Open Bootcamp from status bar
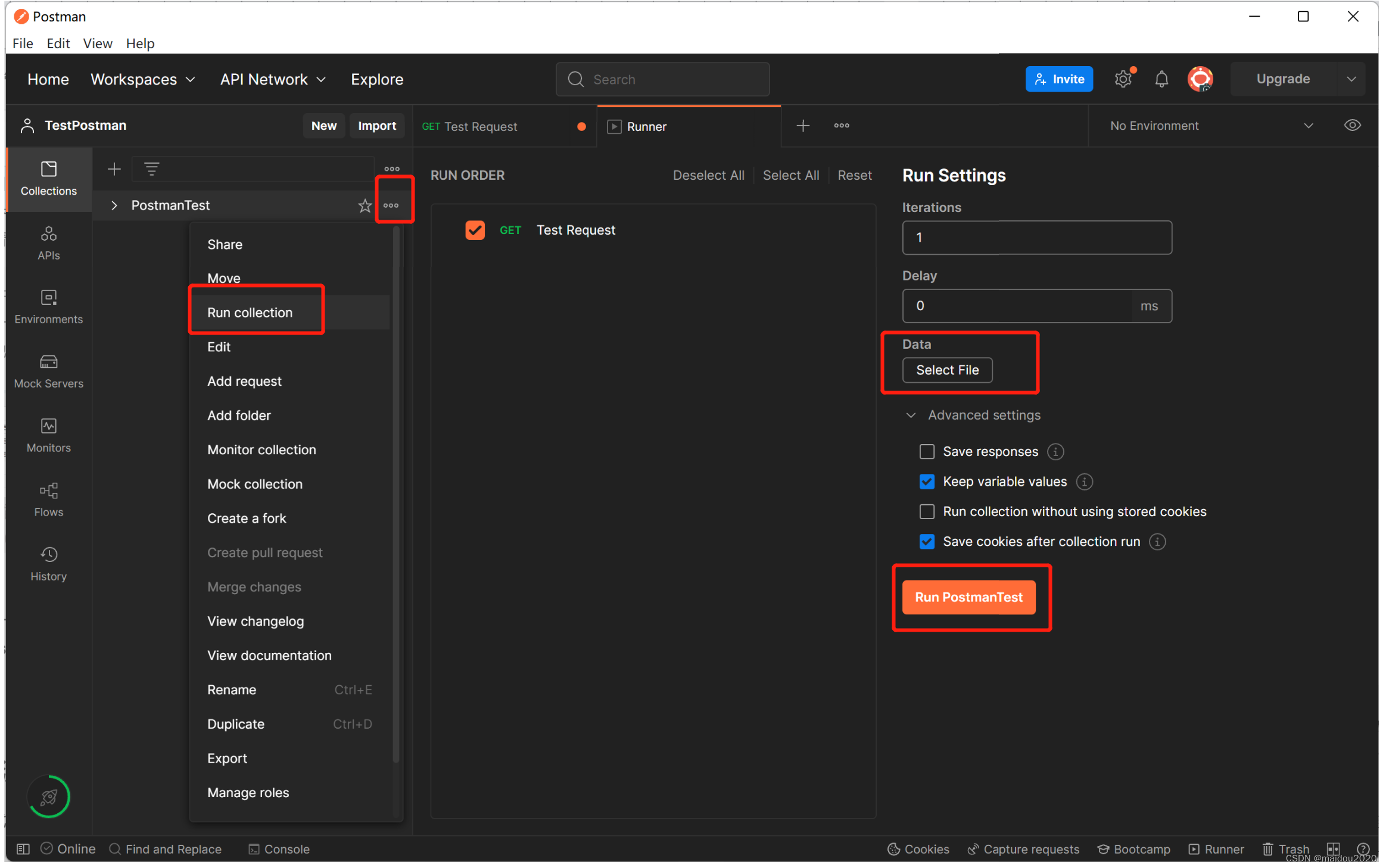Screen dimensions: 1386x868 pyautogui.click(x=1134, y=849)
